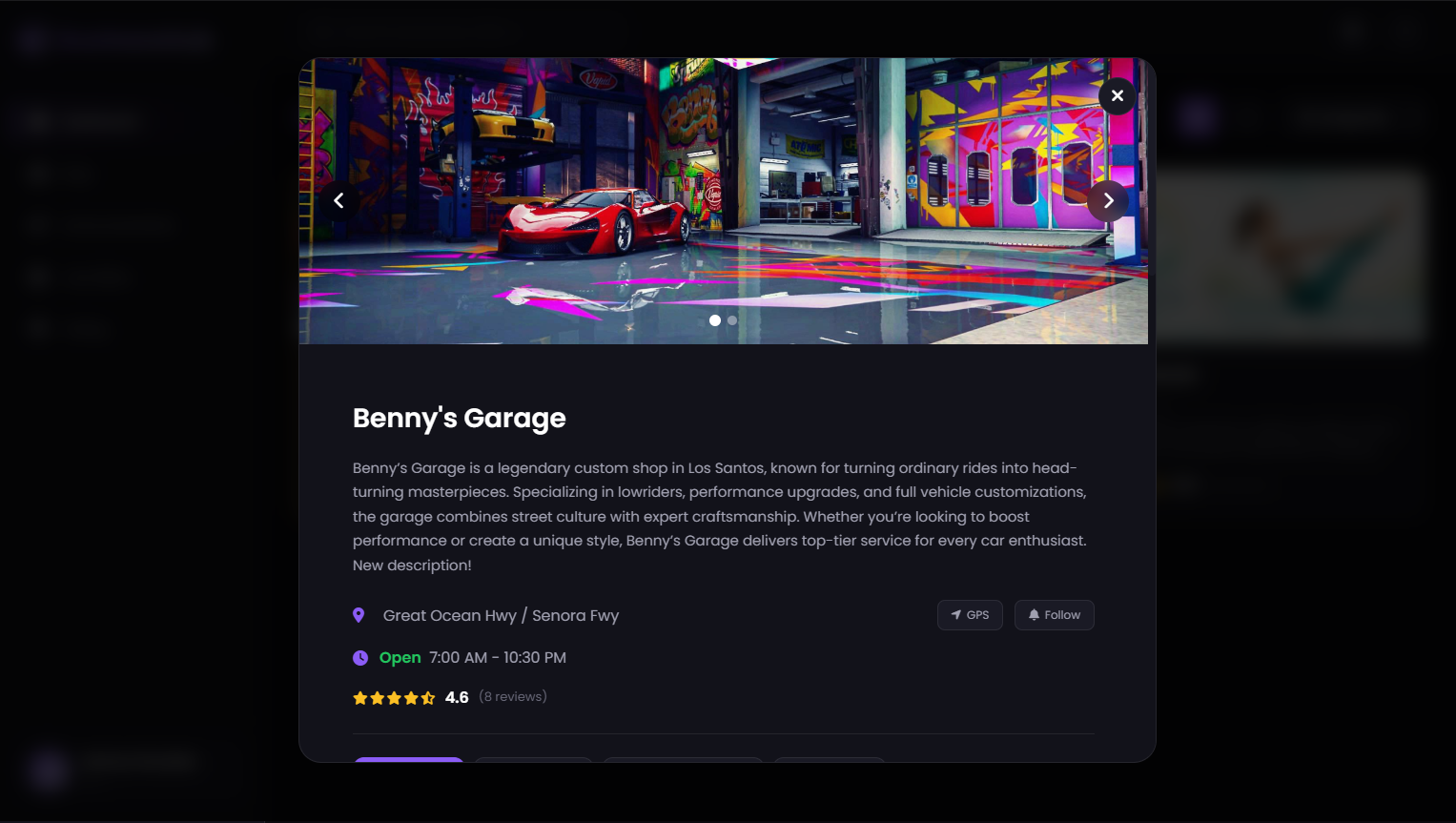Click the hours "7:00 AM - 10:30 PM"
Image resolution: width=1456 pixels, height=823 pixels.
pos(498,658)
